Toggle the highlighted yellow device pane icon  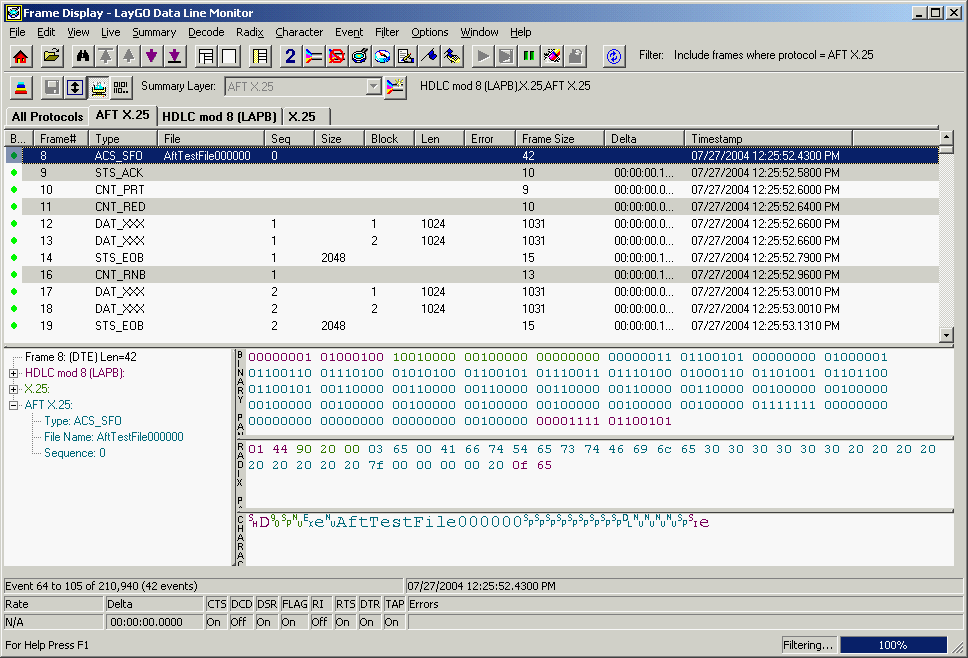(x=98, y=88)
